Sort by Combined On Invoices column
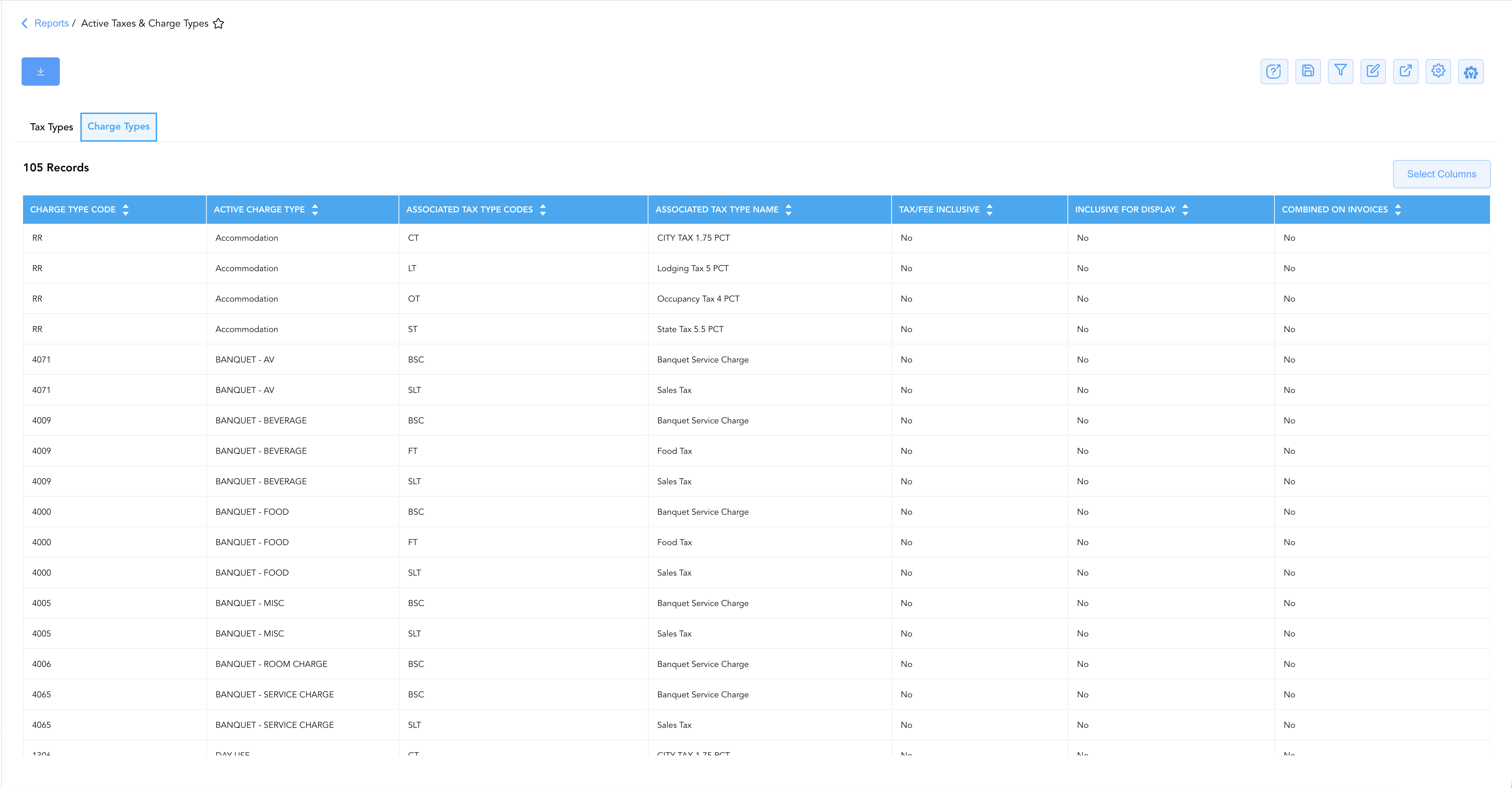1512x788 pixels. coord(1398,210)
